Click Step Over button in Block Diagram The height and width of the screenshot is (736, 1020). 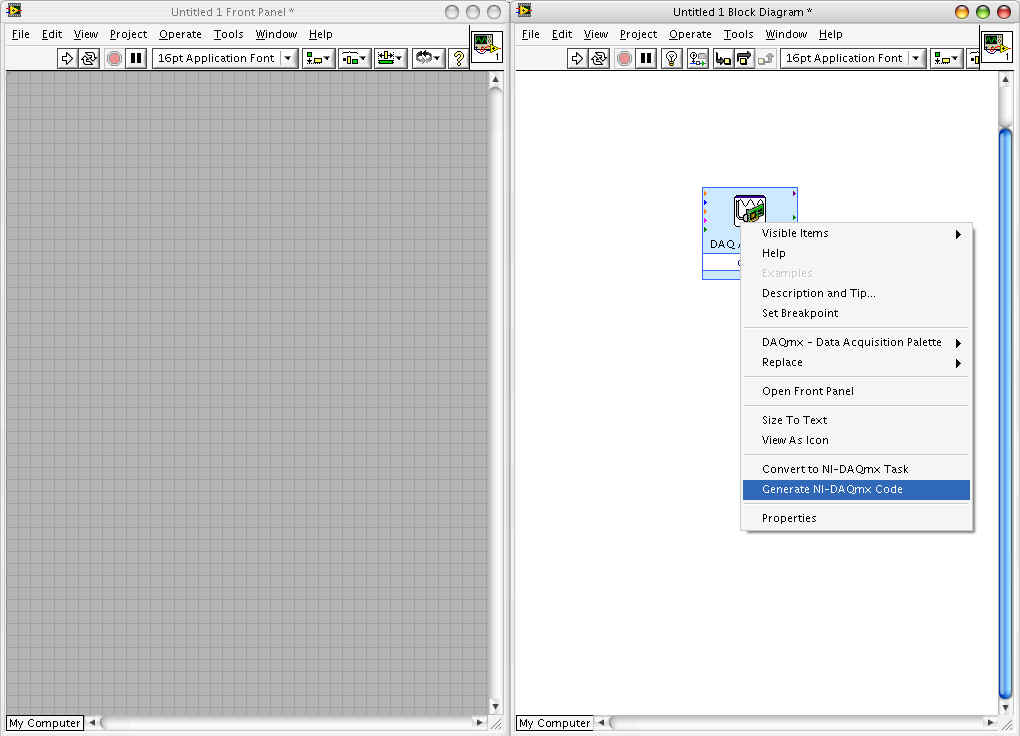click(x=744, y=59)
